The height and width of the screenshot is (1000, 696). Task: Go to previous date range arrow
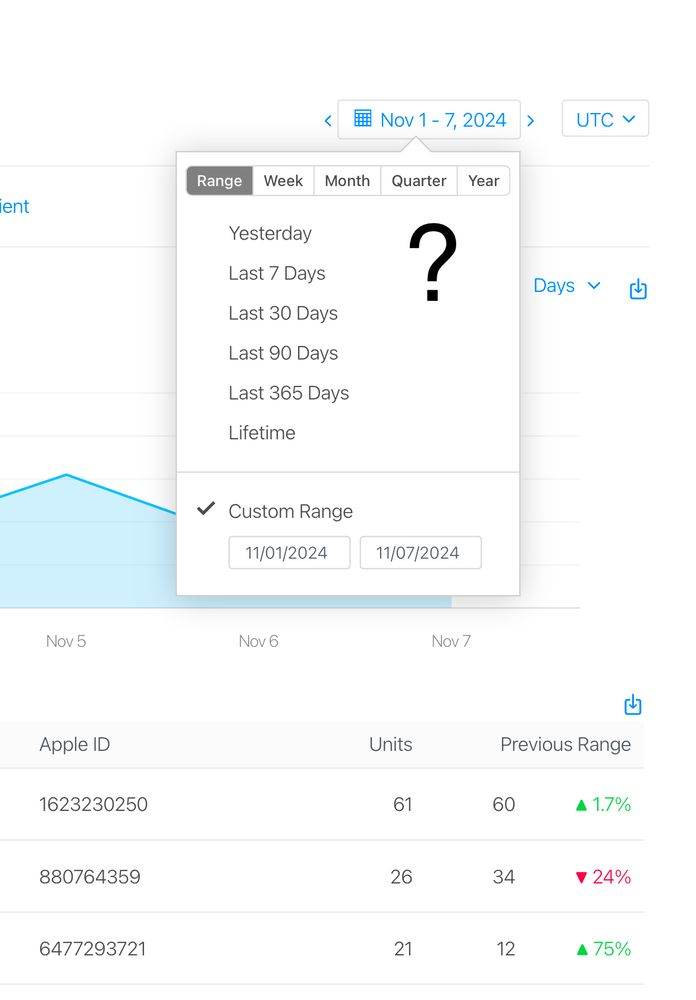(328, 121)
